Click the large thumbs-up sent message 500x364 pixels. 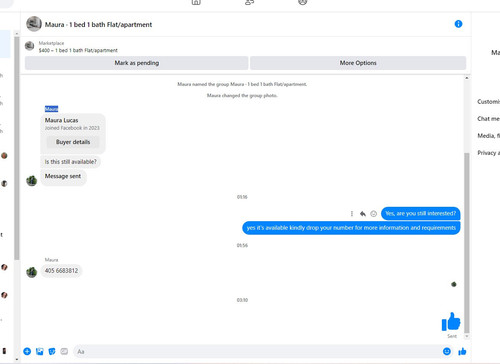coord(451,322)
